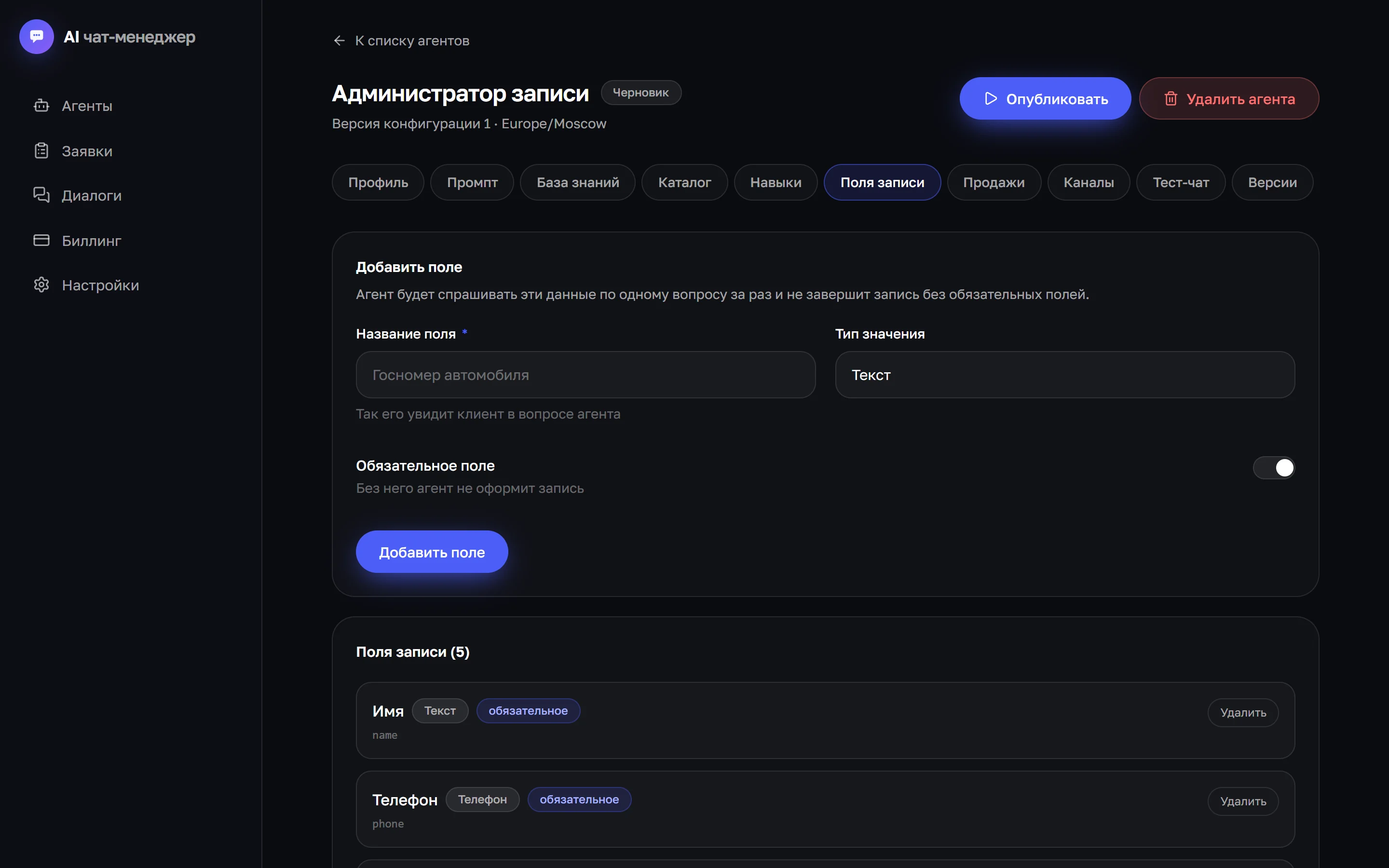The width and height of the screenshot is (1389, 868).
Task: Click the back arrow icon before К списку агентов
Action: (x=339, y=41)
